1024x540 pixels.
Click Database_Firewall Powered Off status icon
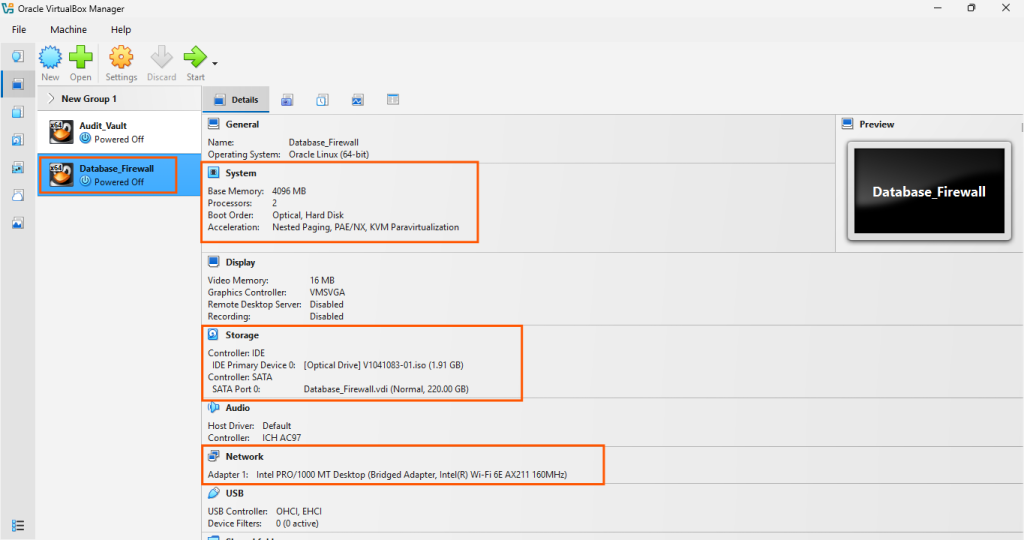85,182
